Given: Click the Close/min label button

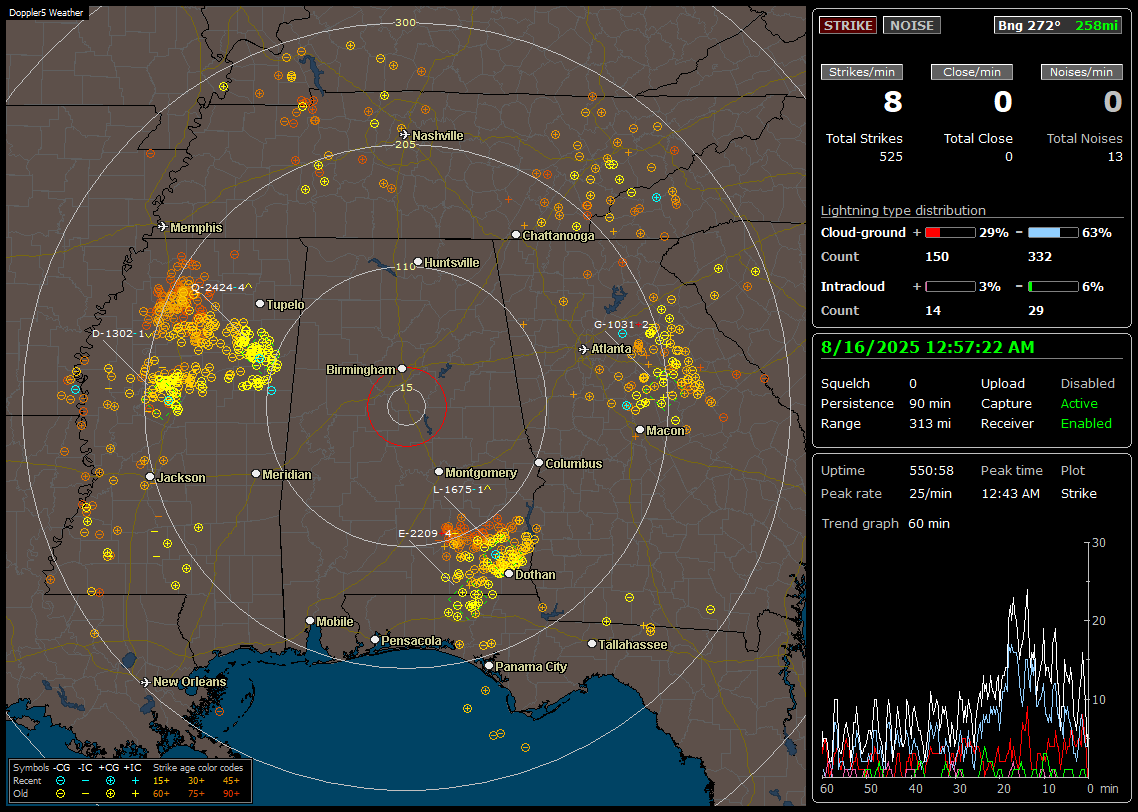Looking at the screenshot, I should [x=972, y=72].
